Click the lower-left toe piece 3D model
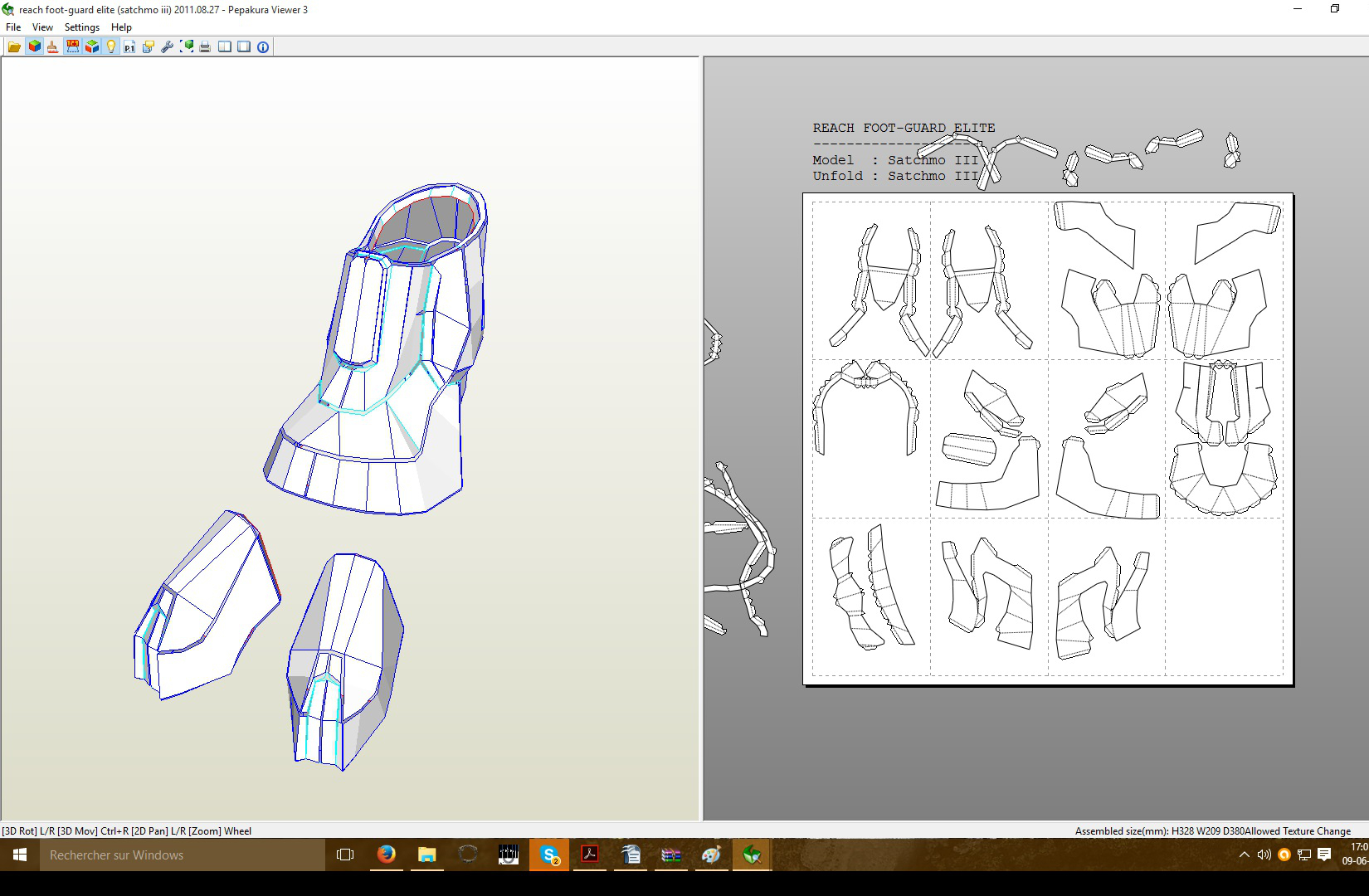 (x=207, y=606)
